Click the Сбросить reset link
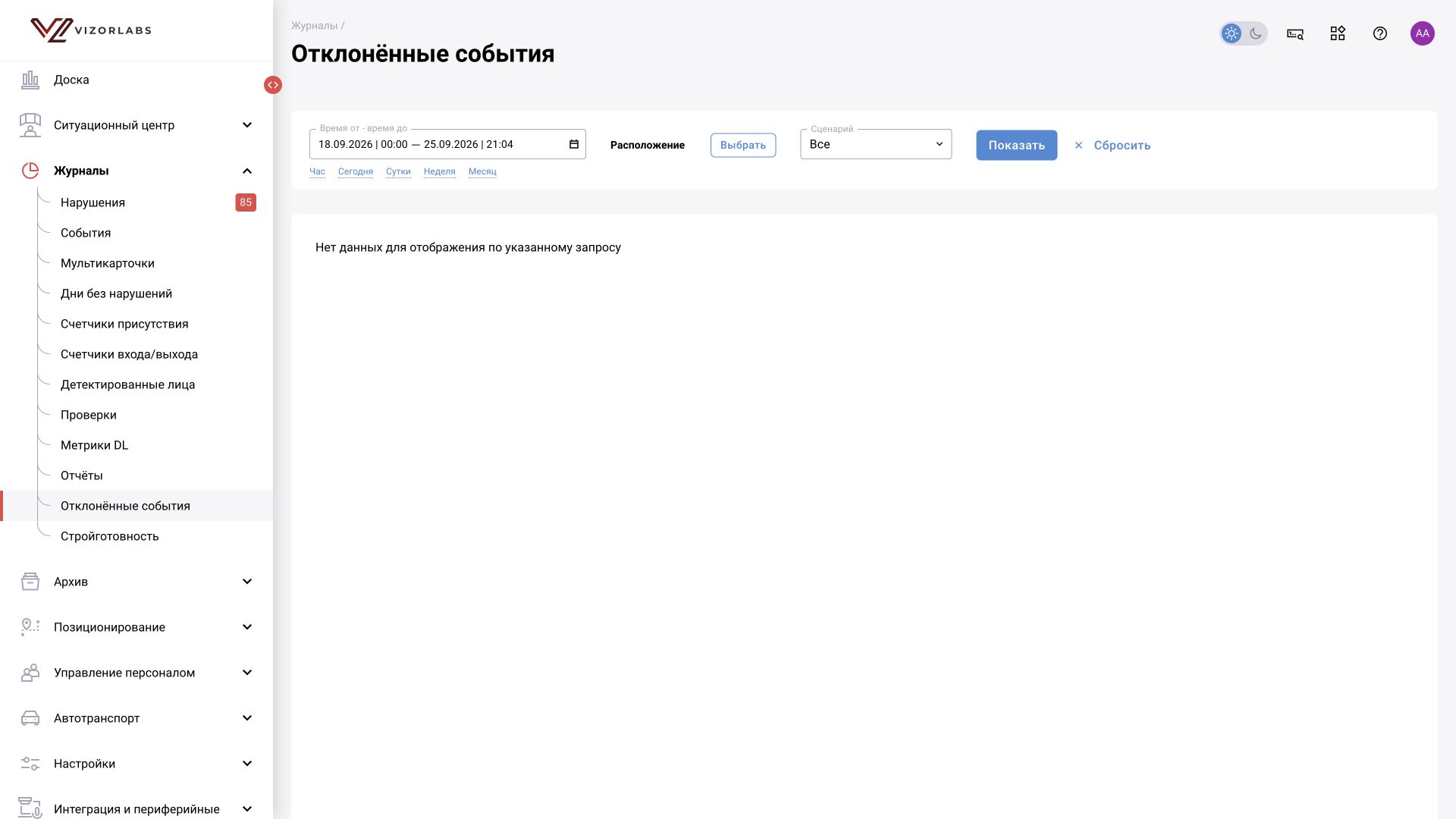This screenshot has height=819, width=1456. (1112, 145)
